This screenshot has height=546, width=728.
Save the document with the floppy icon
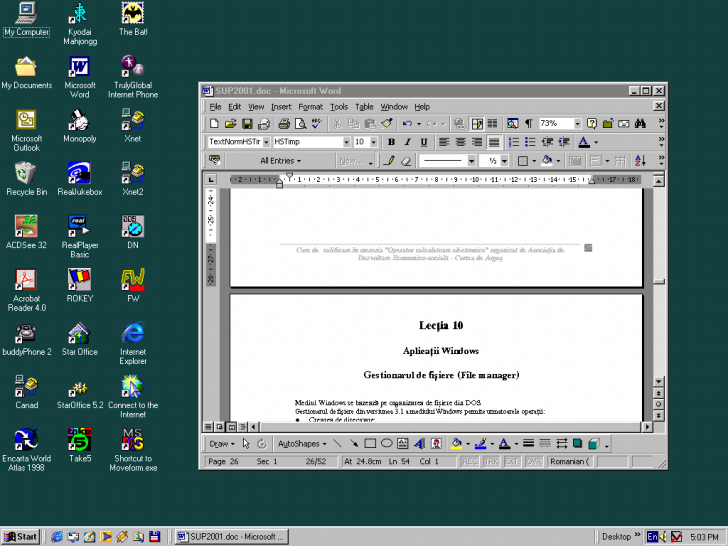(x=247, y=124)
